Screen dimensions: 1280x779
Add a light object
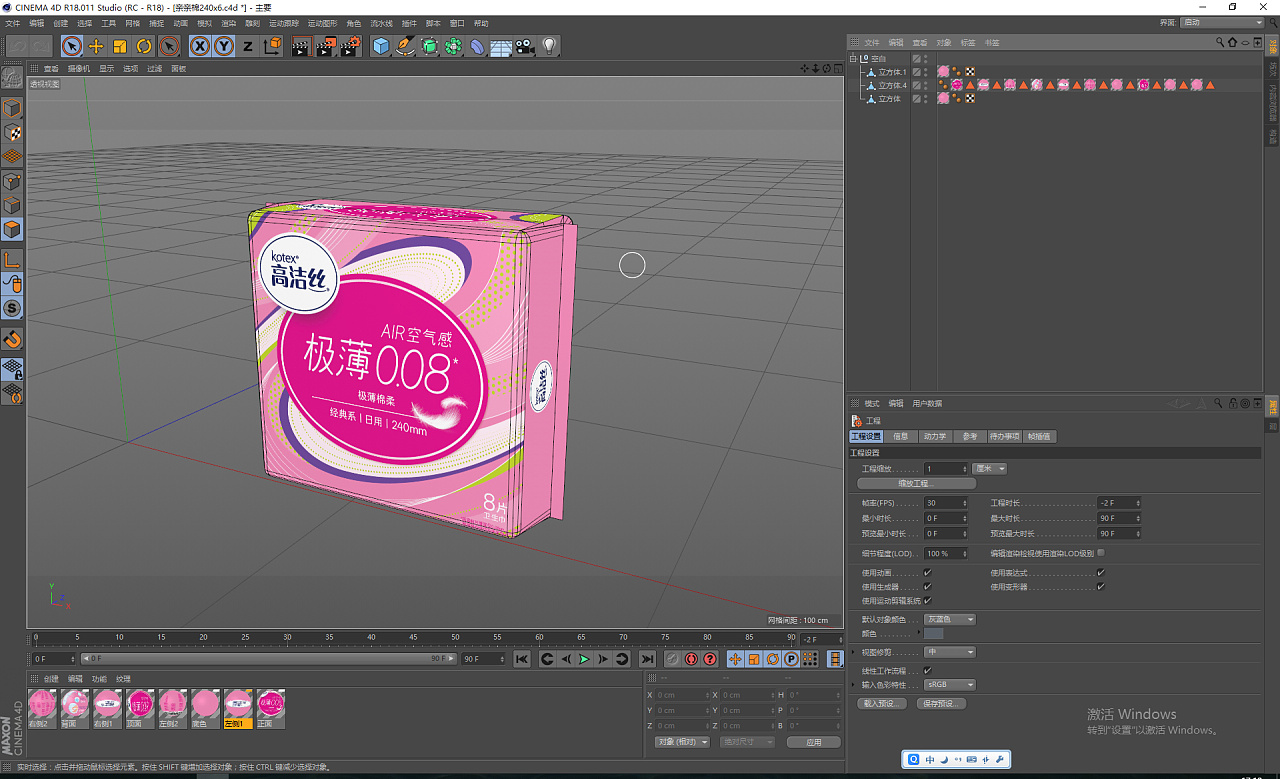[549, 46]
